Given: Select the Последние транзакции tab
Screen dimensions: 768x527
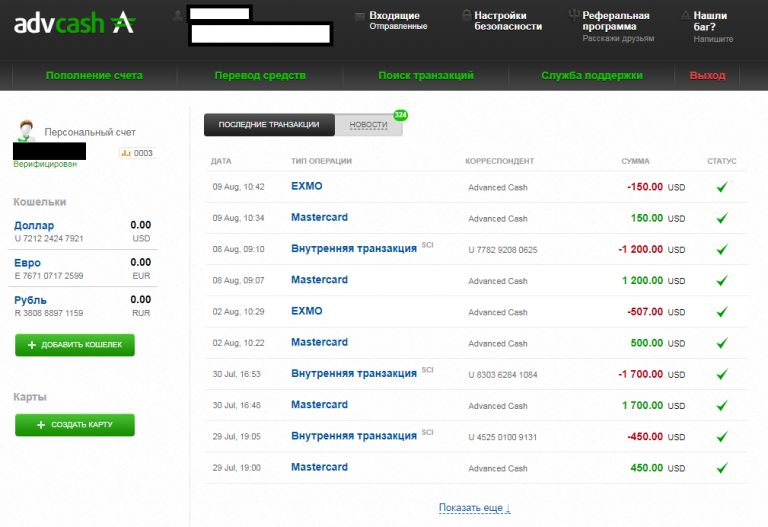Looking at the screenshot, I should [269, 125].
